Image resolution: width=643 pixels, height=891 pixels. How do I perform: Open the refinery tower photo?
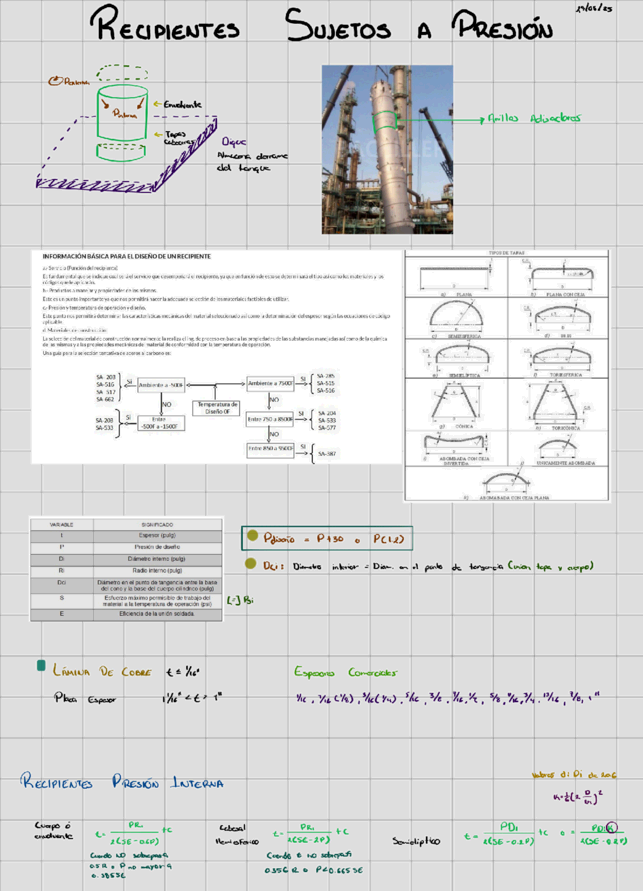387,149
